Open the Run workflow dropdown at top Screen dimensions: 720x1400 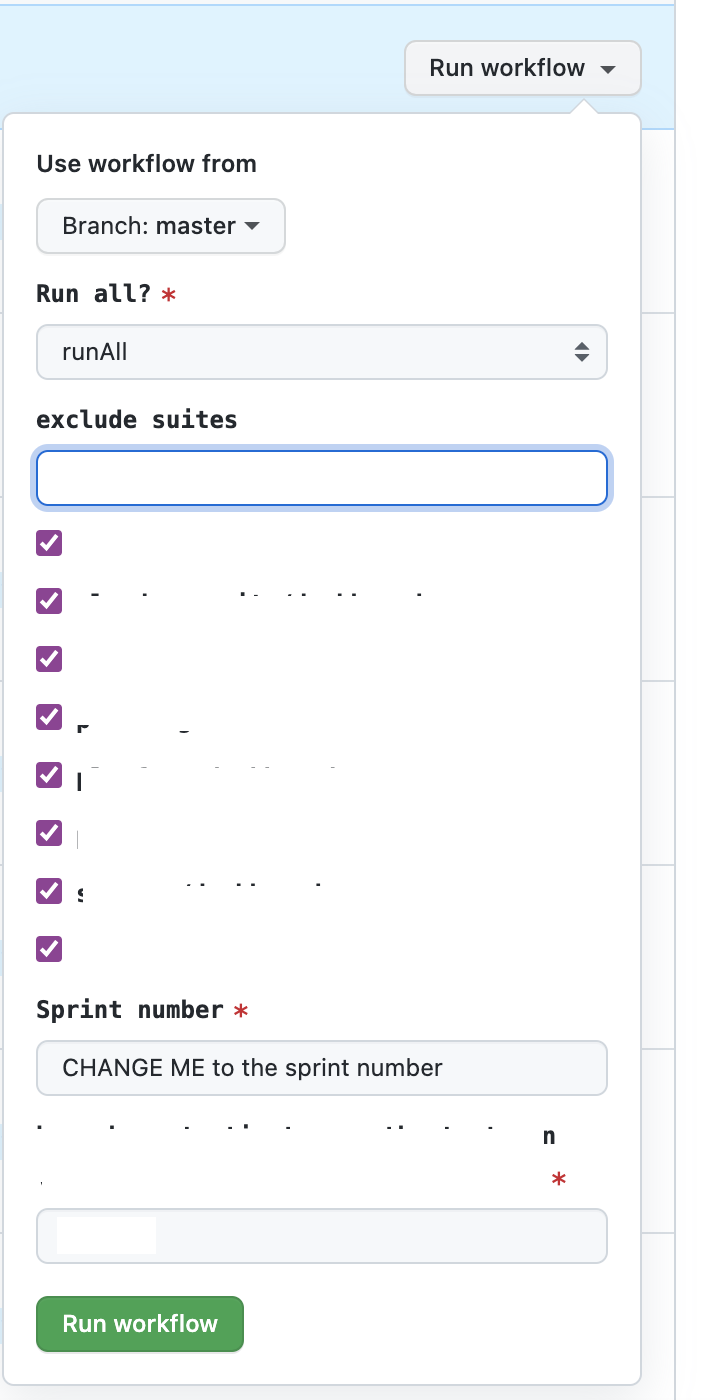coord(521,68)
